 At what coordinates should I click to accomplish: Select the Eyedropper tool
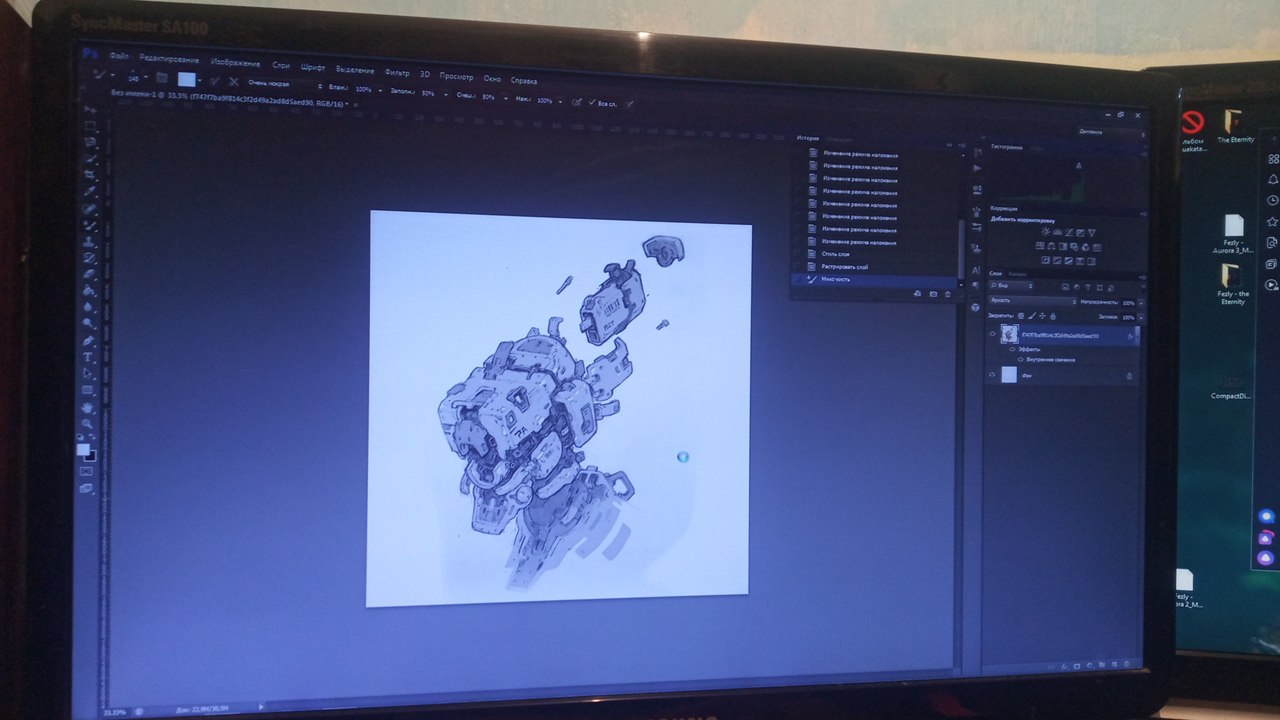90,191
